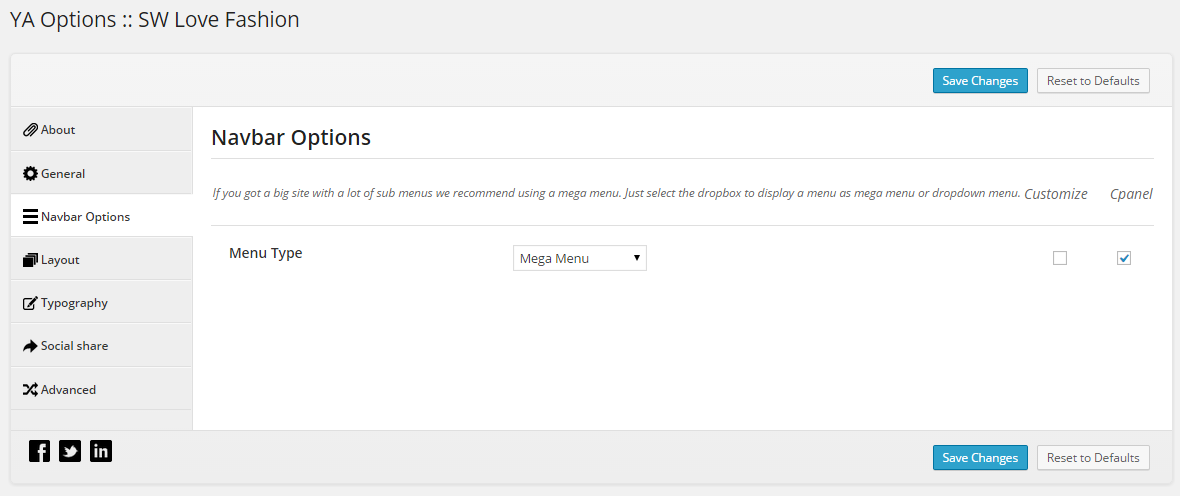
Task: Open the Mega Menu type dropdown
Action: click(x=579, y=258)
